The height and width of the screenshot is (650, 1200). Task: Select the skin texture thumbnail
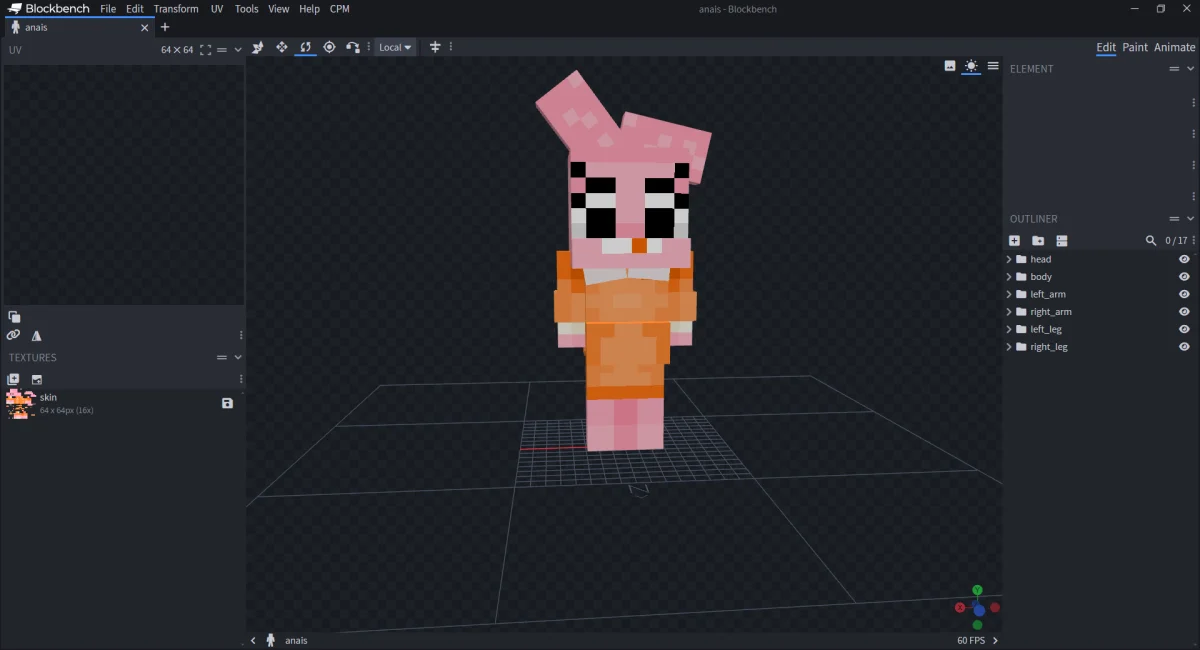[20, 404]
